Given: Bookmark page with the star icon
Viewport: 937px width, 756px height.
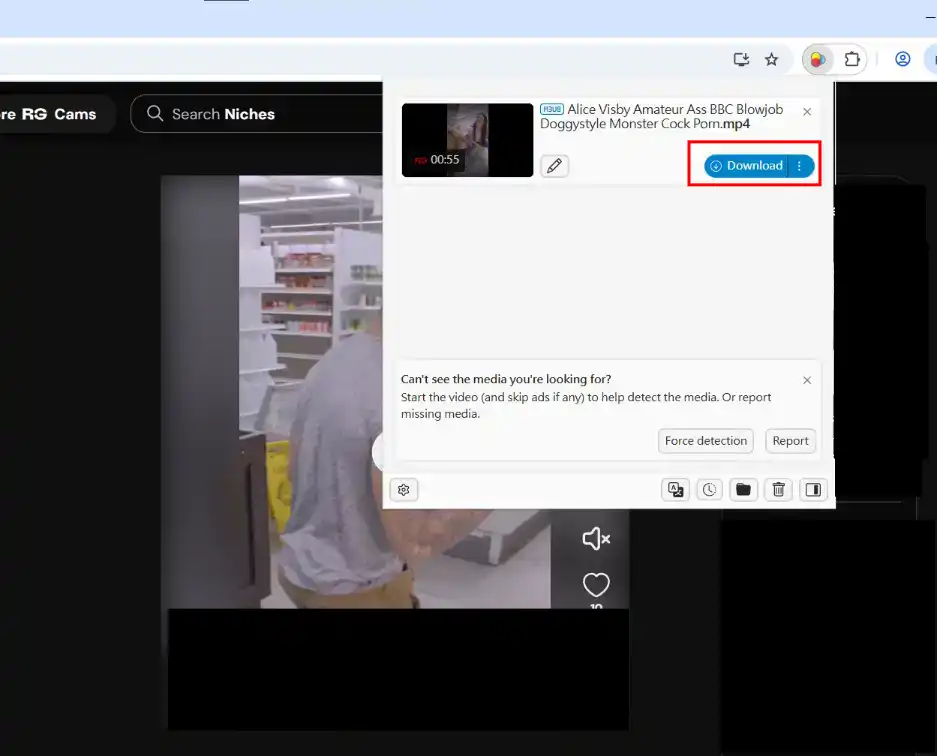Looking at the screenshot, I should (770, 59).
